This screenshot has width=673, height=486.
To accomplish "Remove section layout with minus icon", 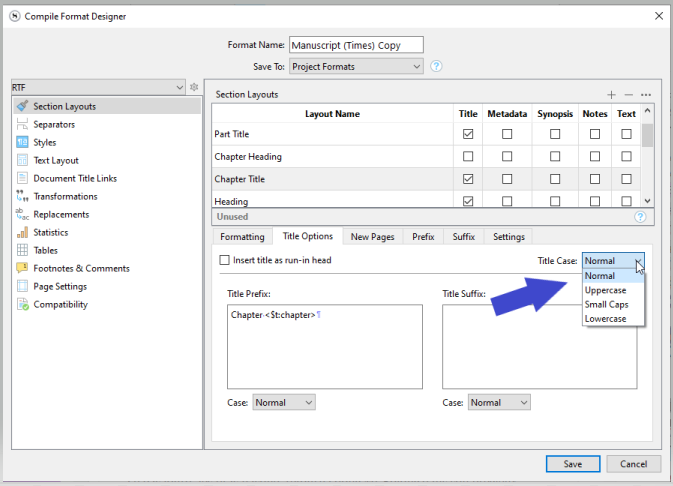I will click(x=629, y=94).
